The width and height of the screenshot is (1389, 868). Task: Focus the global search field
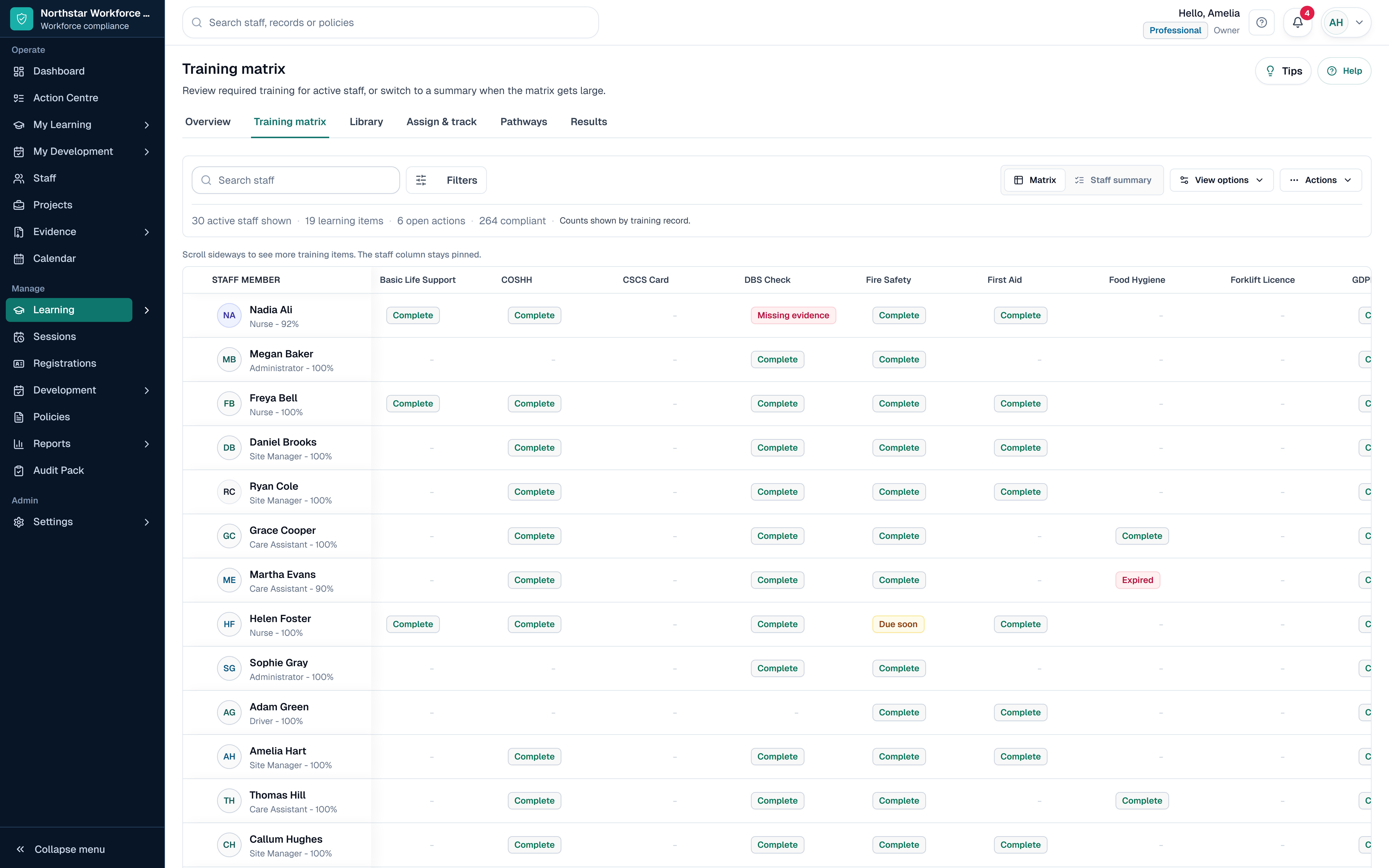390,22
